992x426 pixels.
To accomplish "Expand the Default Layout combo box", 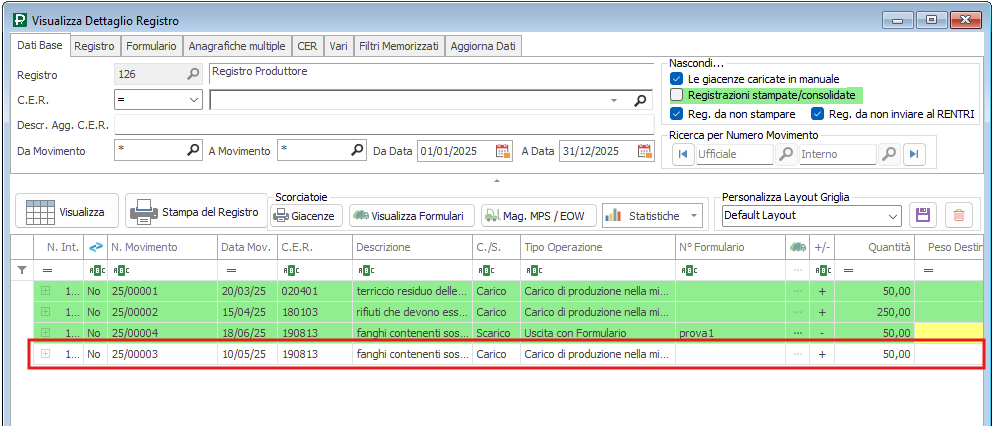I will 893,215.
